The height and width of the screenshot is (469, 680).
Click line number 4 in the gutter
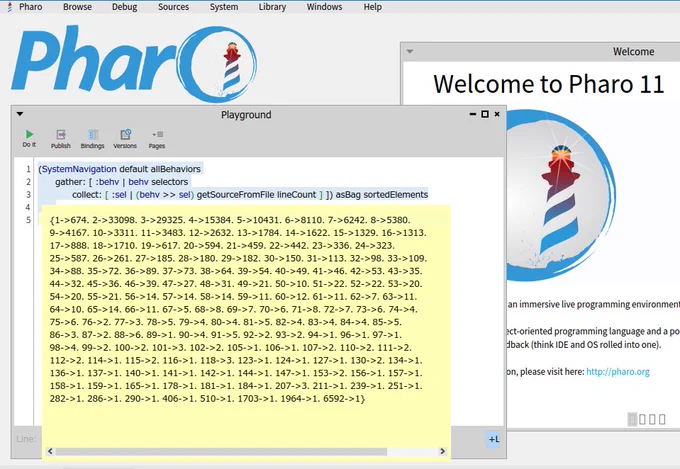28,207
